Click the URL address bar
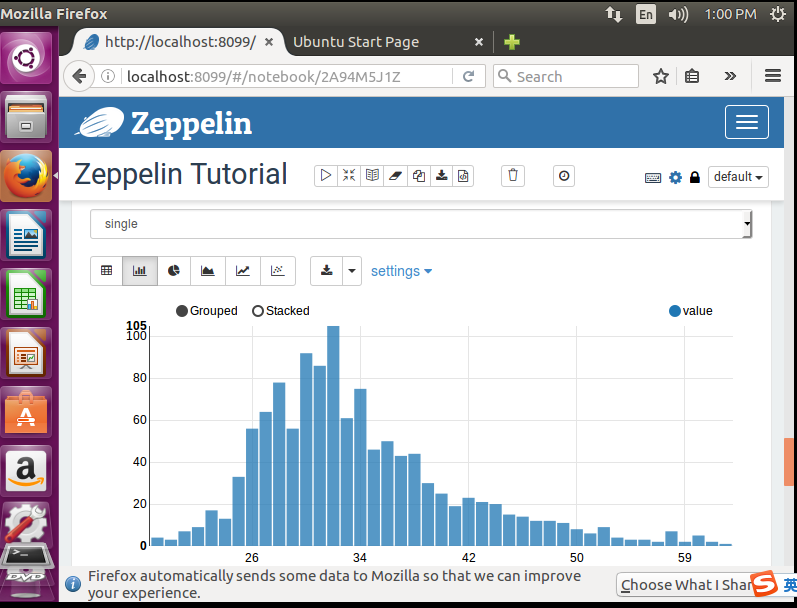This screenshot has height=608, width=797. [x=287, y=76]
